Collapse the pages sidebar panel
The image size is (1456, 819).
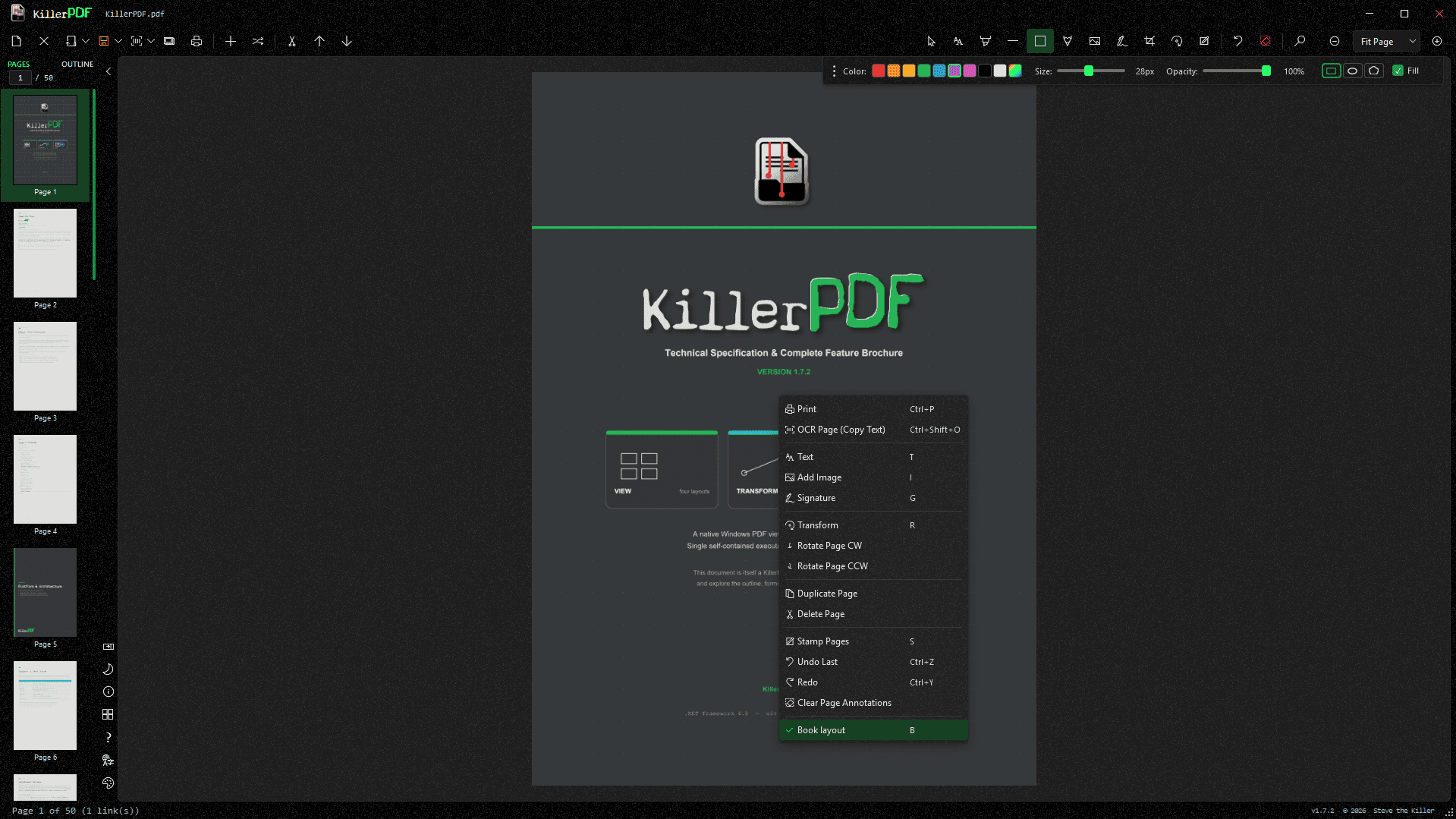(108, 71)
